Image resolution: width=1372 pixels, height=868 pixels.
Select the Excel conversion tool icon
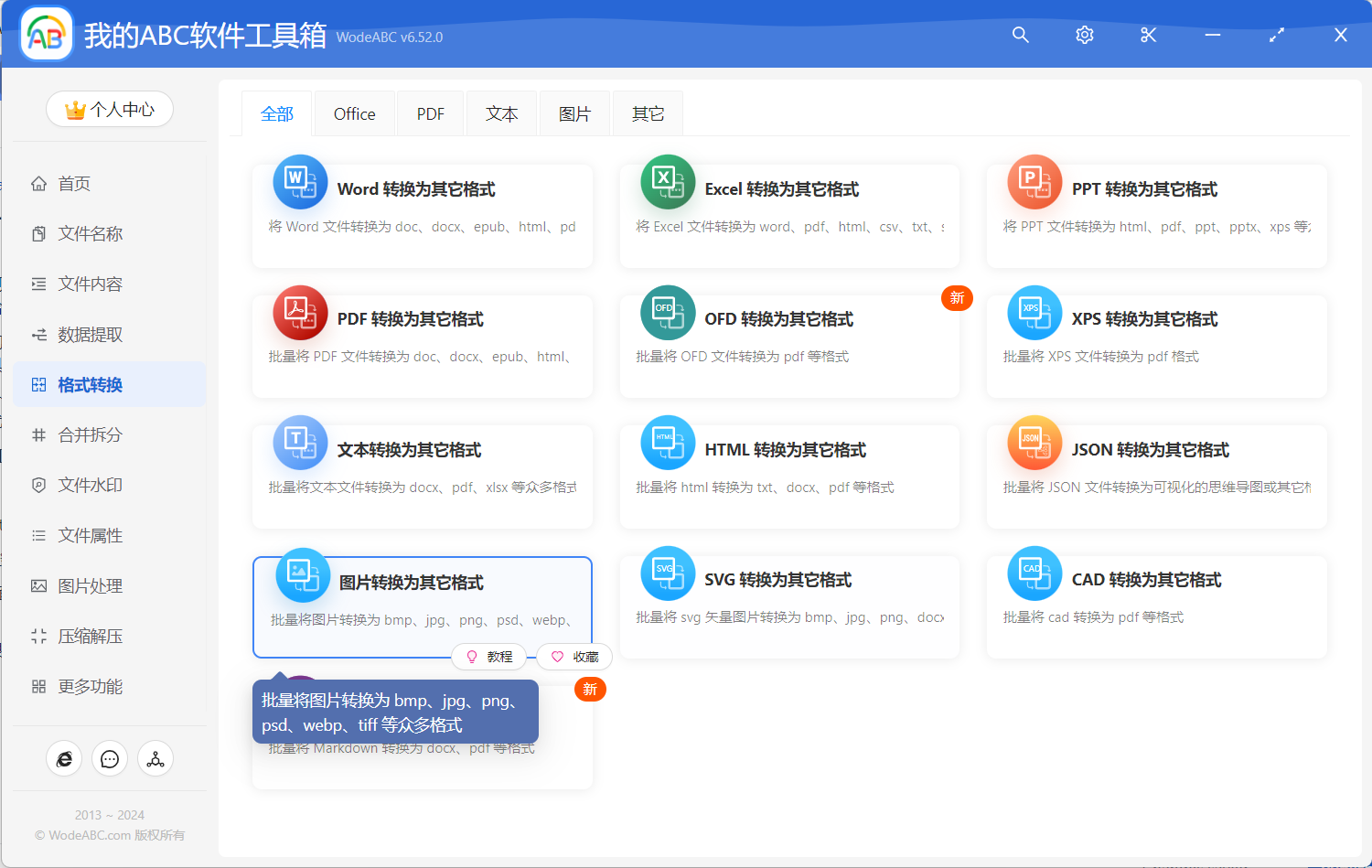tap(667, 182)
